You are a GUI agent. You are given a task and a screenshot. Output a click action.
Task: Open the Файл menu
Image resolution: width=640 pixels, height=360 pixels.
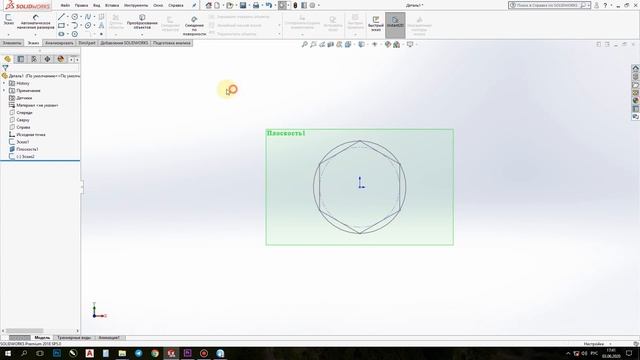65,5
